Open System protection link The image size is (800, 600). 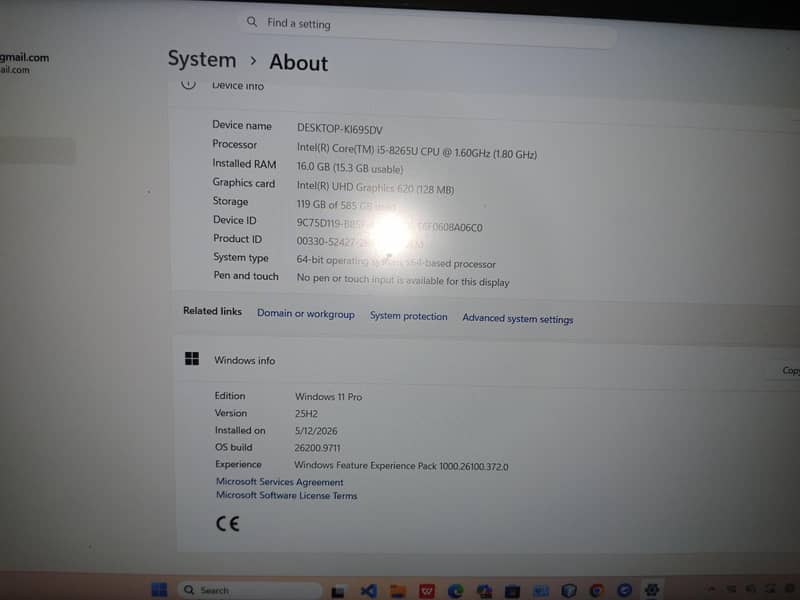coord(408,316)
